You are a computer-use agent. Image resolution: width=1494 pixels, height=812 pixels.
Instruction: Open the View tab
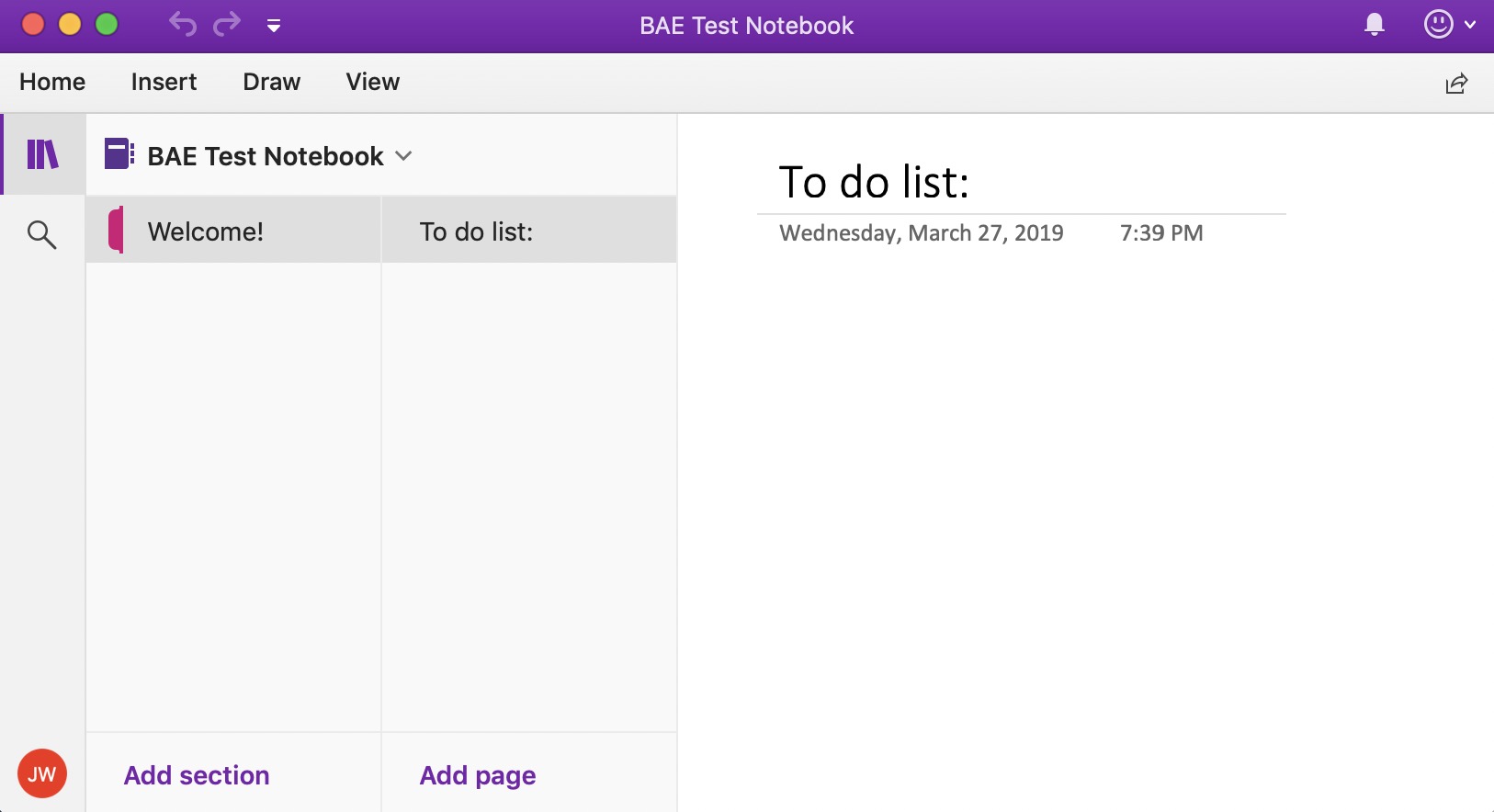(372, 82)
